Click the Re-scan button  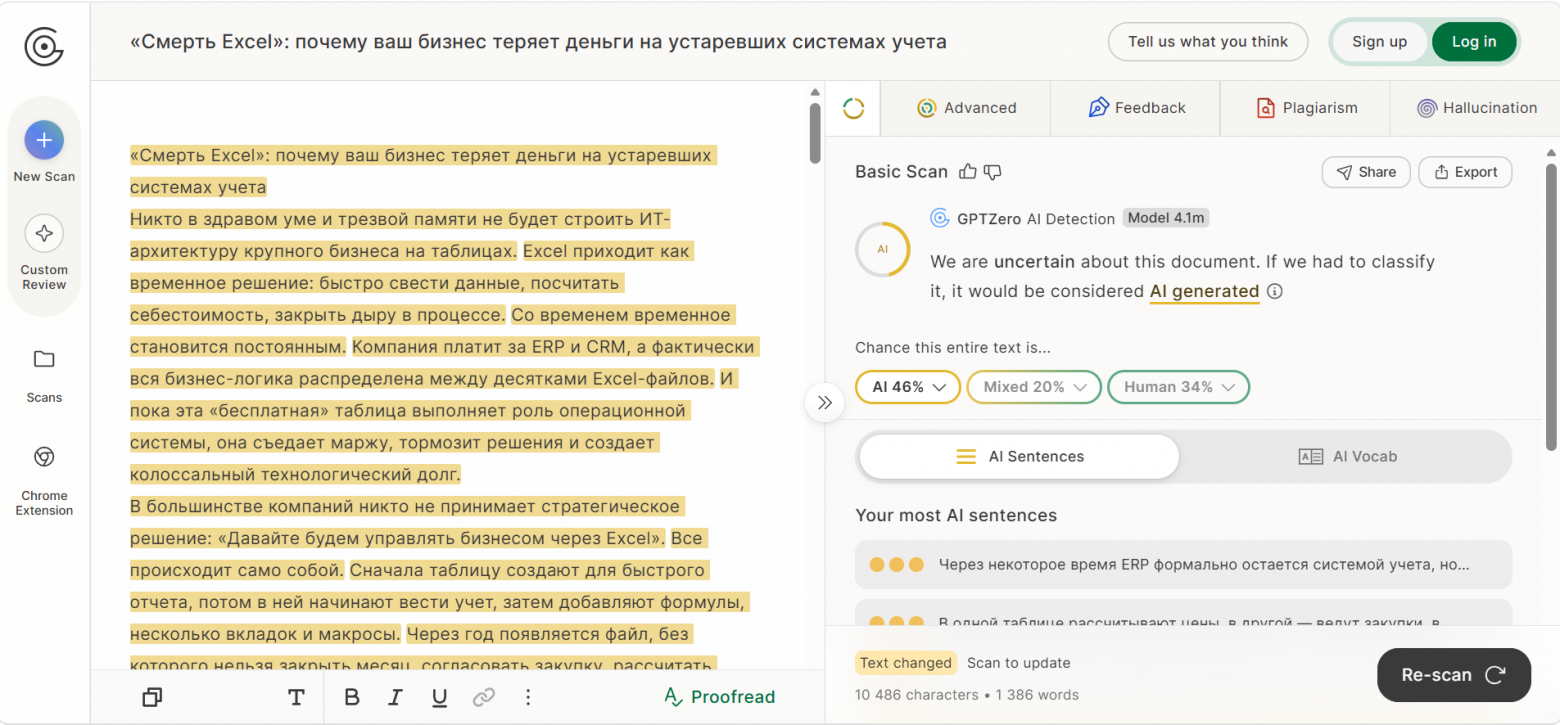coord(1453,675)
